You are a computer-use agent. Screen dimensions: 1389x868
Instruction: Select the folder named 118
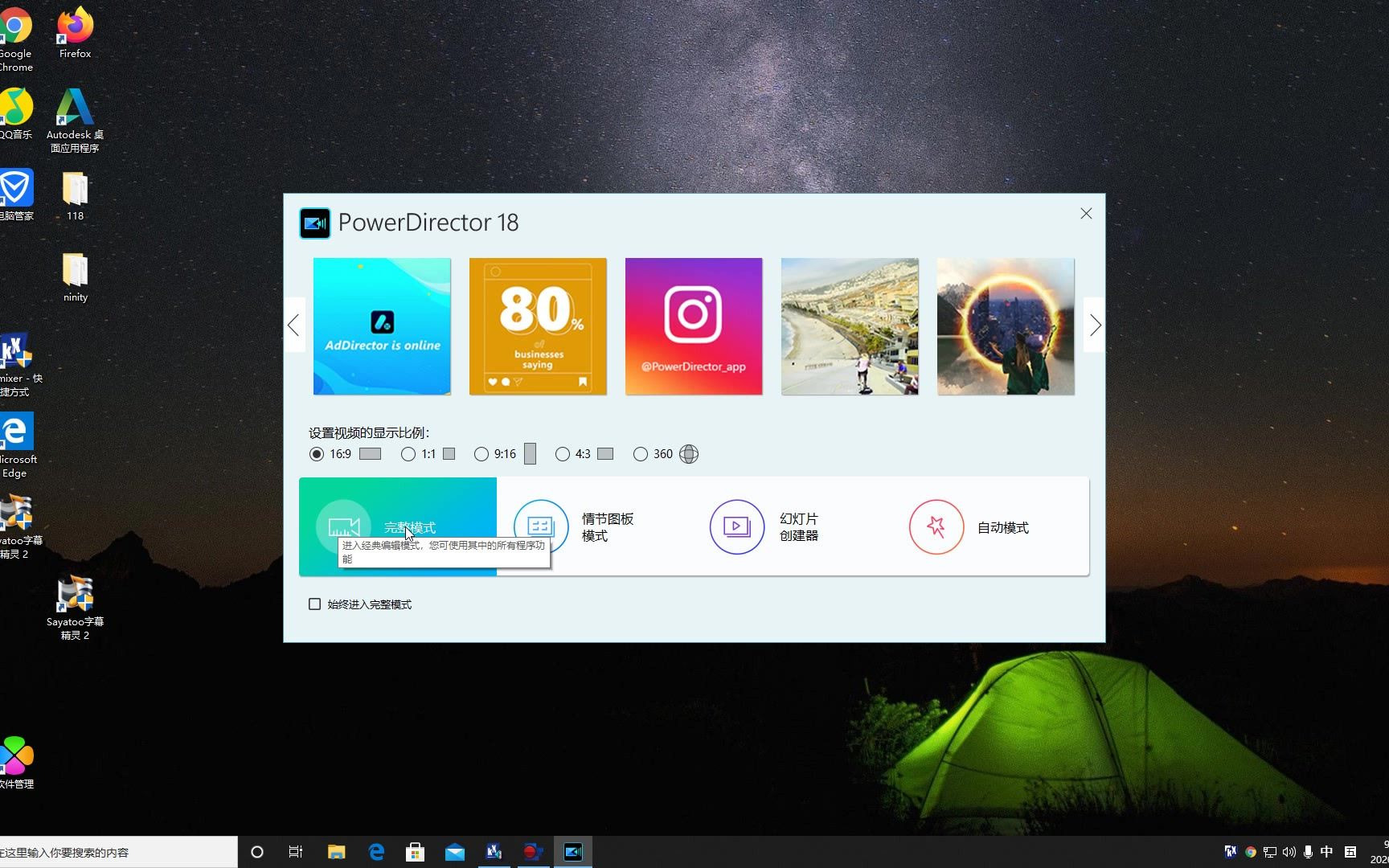[75, 195]
